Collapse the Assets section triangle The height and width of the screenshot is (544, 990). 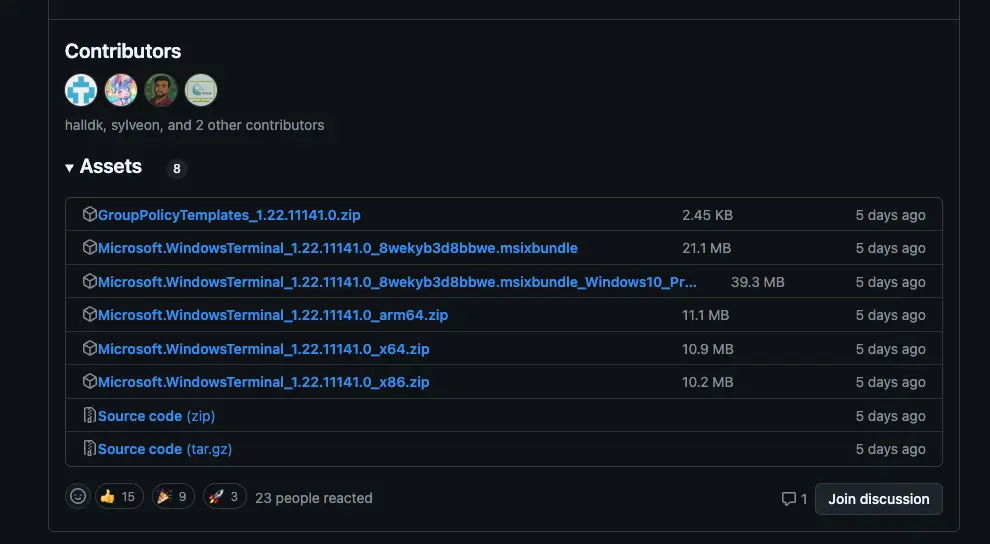coord(70,168)
